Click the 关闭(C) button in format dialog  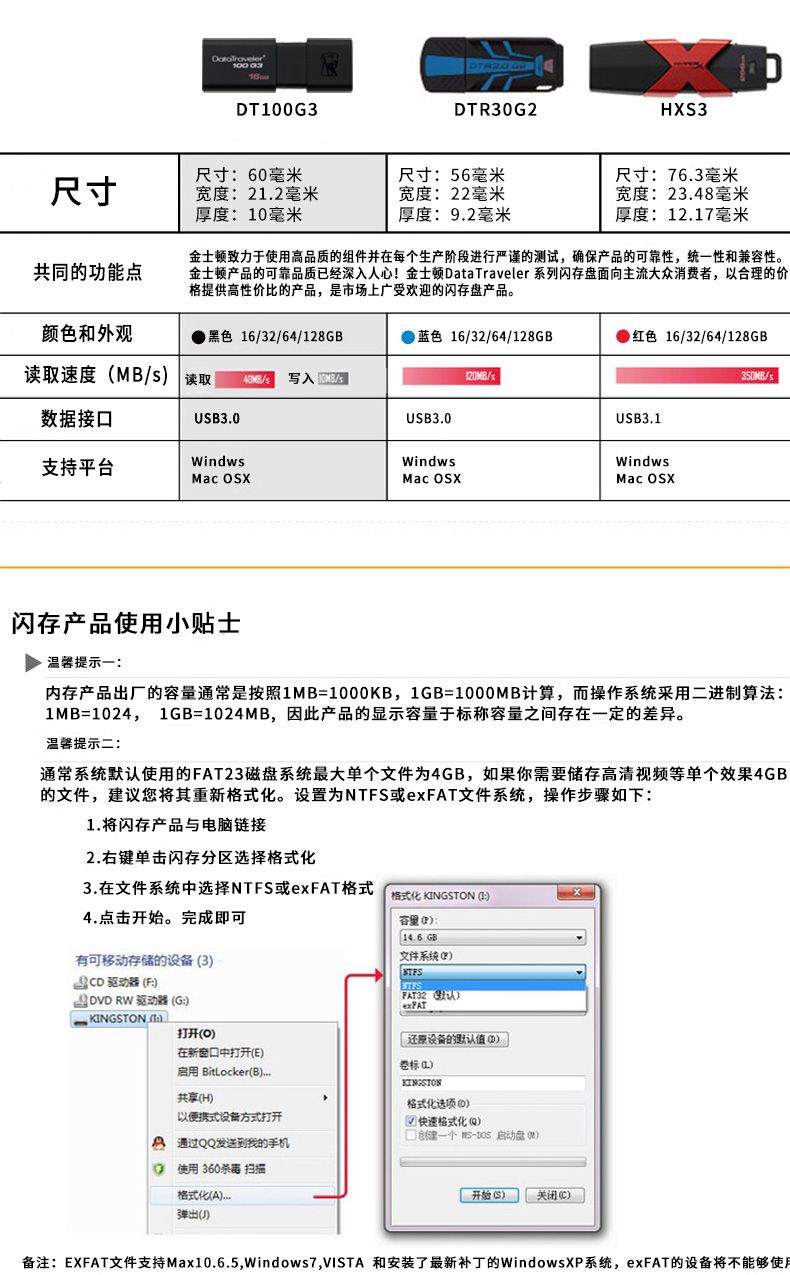[554, 1195]
